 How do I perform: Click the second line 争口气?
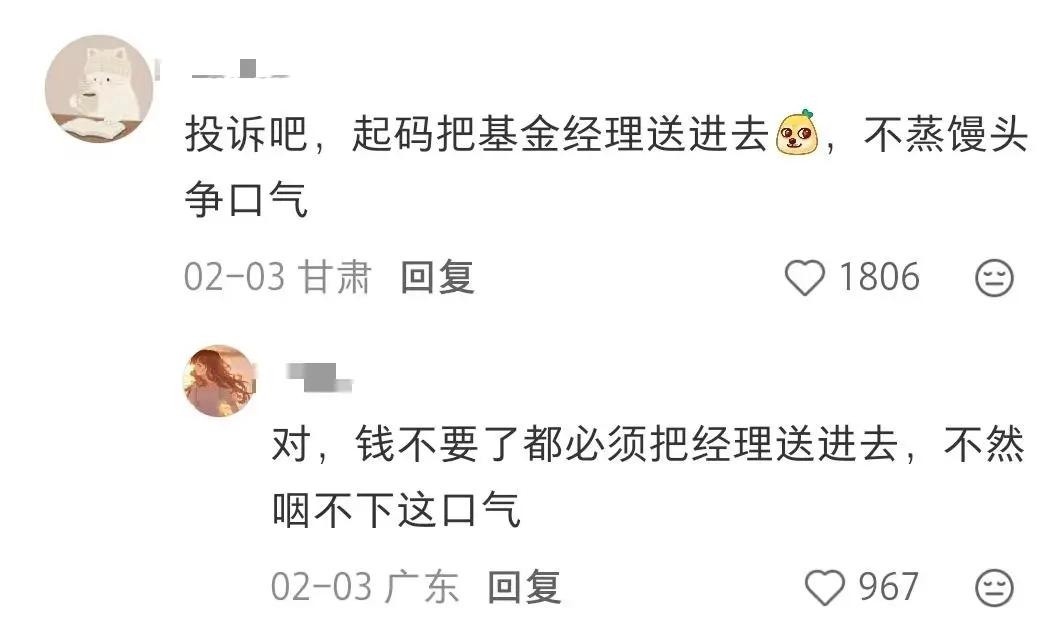point(247,199)
